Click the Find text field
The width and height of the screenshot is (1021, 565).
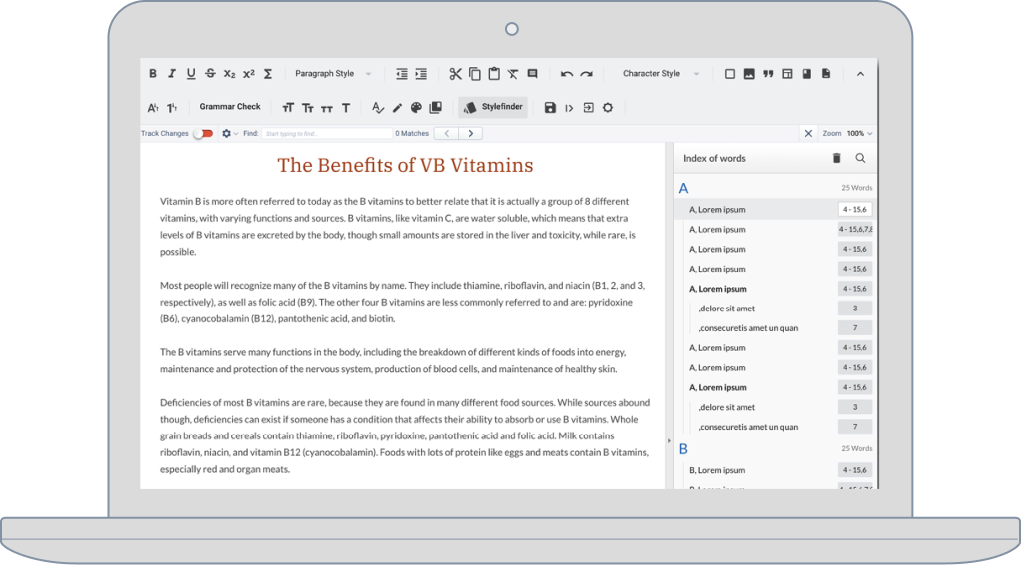tap(326, 133)
